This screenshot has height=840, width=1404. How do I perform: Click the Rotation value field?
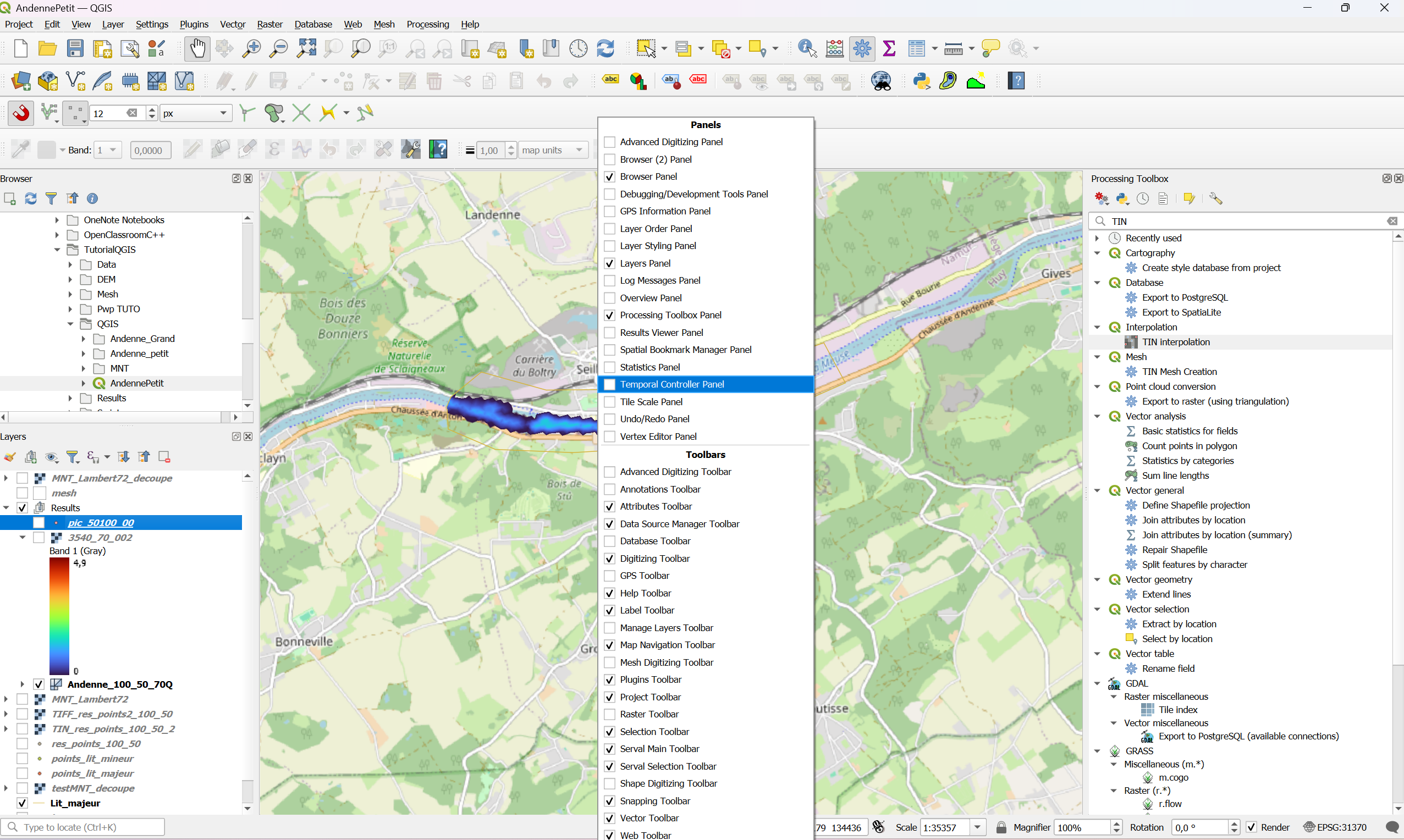[x=1200, y=827]
